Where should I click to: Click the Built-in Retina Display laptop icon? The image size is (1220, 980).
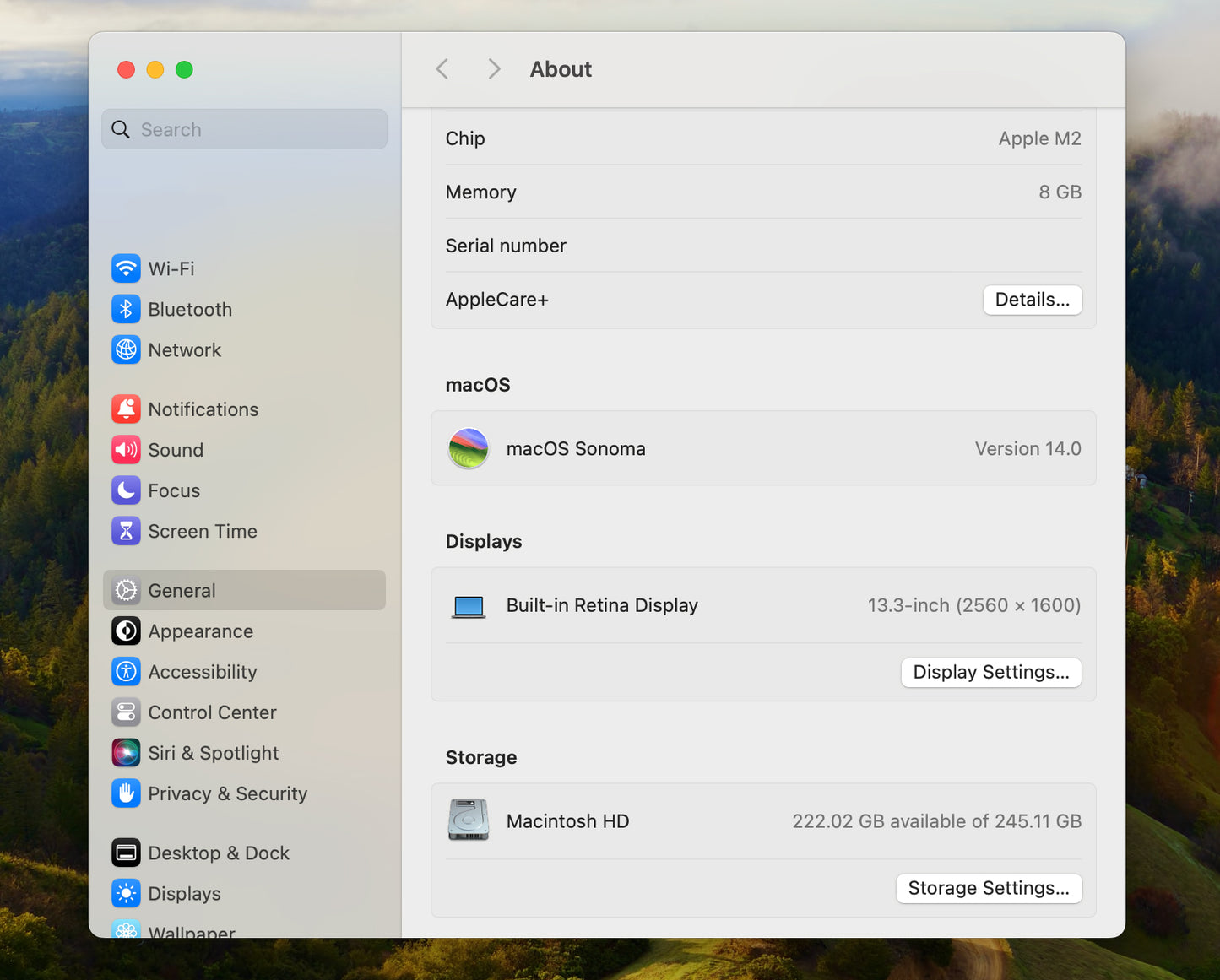point(469,606)
